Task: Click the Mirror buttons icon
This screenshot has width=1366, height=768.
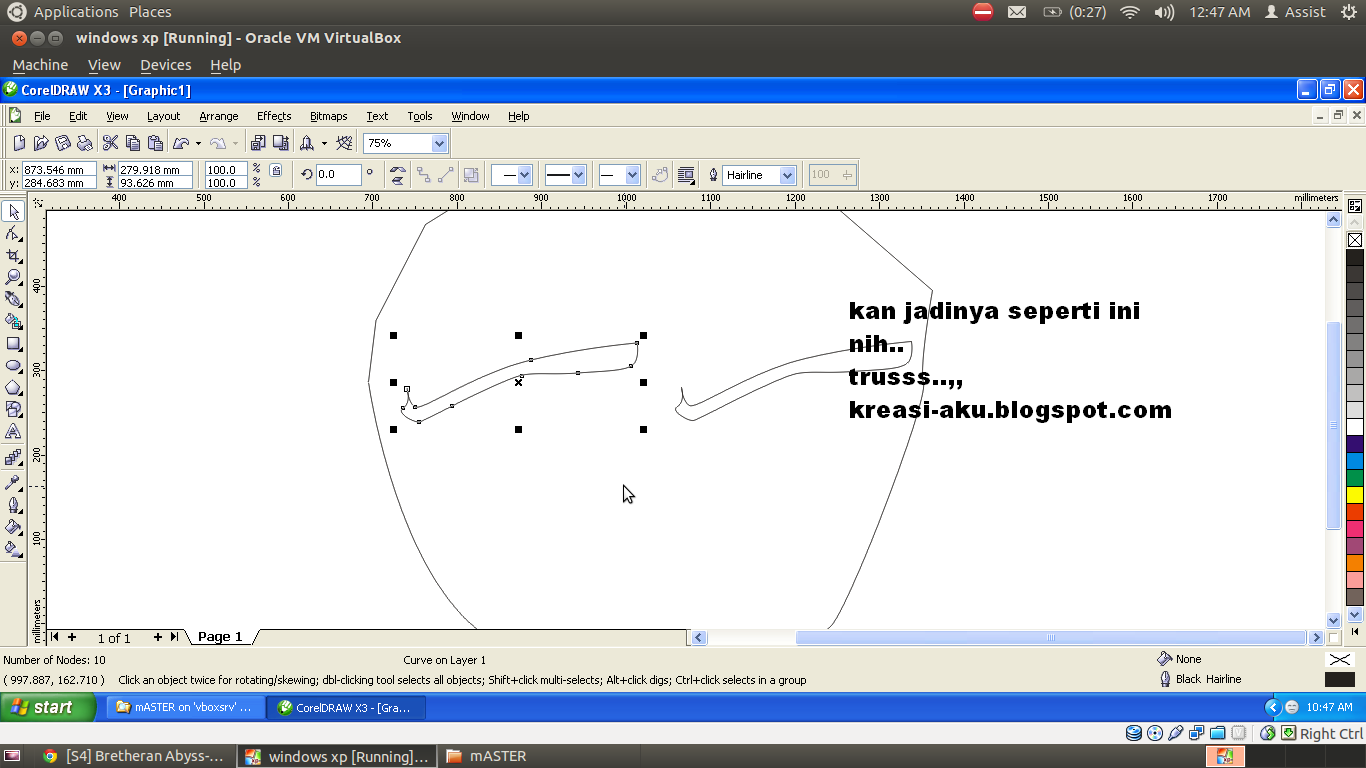Action: [x=397, y=175]
